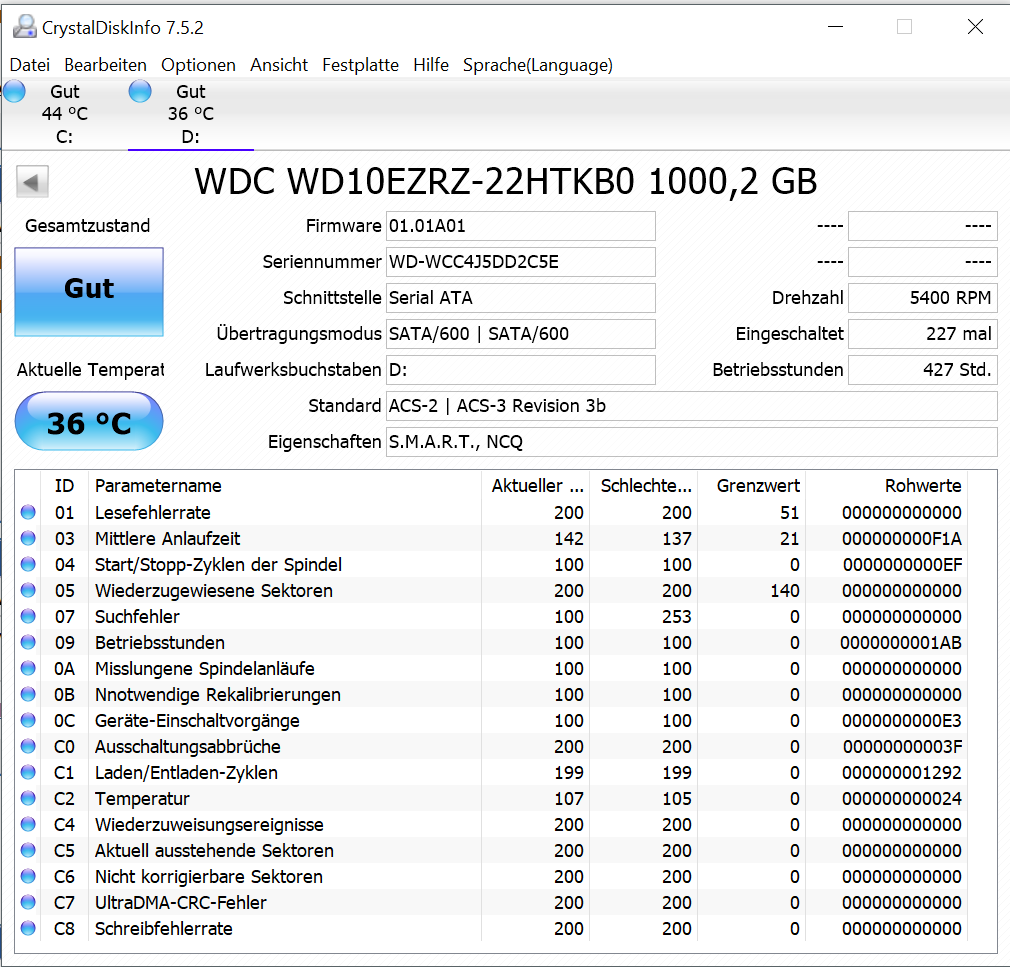The image size is (1010, 967).
Task: Click the status orb for Schreibfehlerrate row
Action: pyautogui.click(x=28, y=928)
